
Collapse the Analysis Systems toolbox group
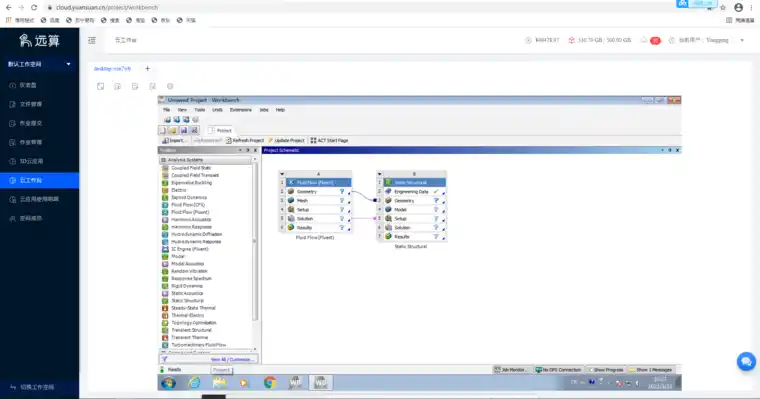[x=164, y=160]
